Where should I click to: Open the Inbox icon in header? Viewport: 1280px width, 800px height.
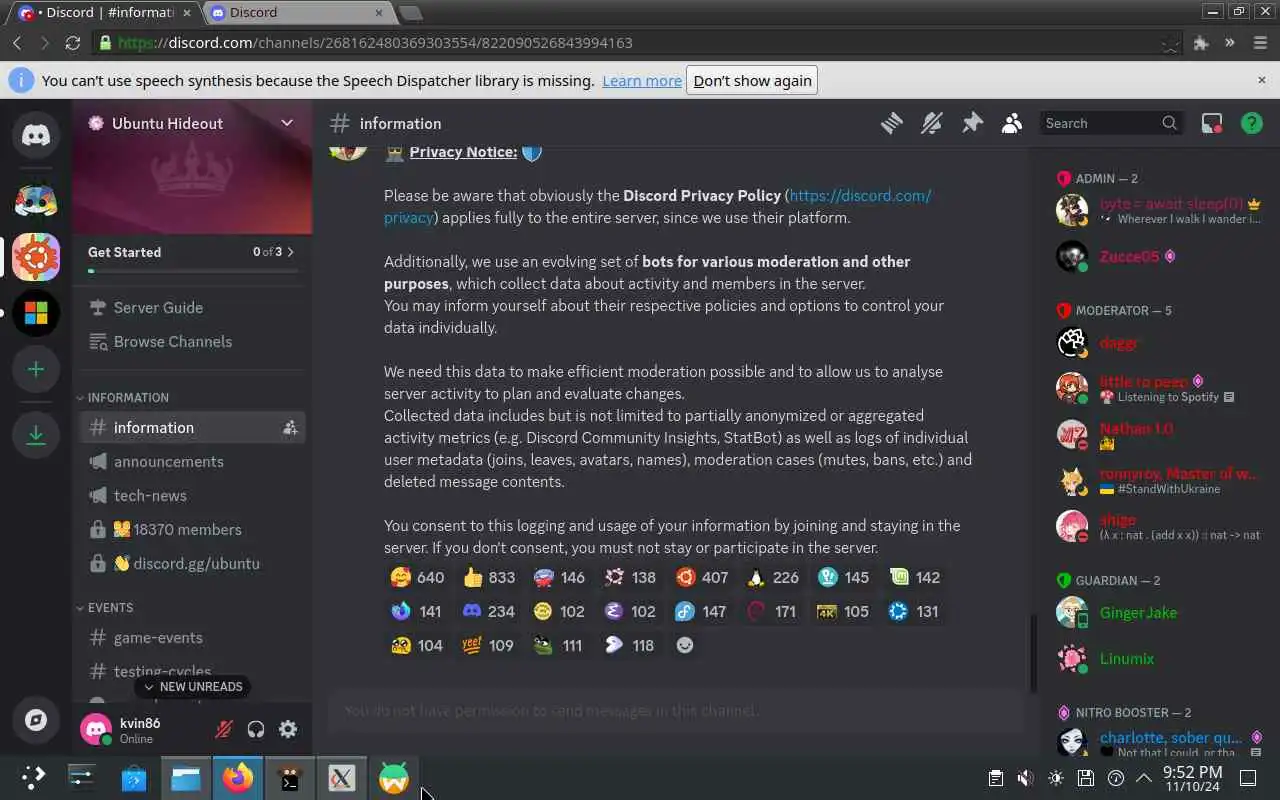(x=1211, y=123)
